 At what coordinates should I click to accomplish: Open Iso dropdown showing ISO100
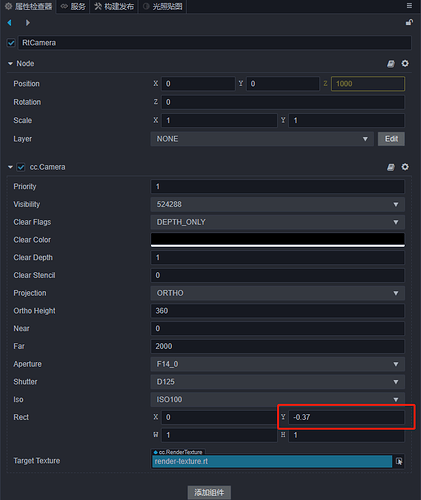click(278, 399)
